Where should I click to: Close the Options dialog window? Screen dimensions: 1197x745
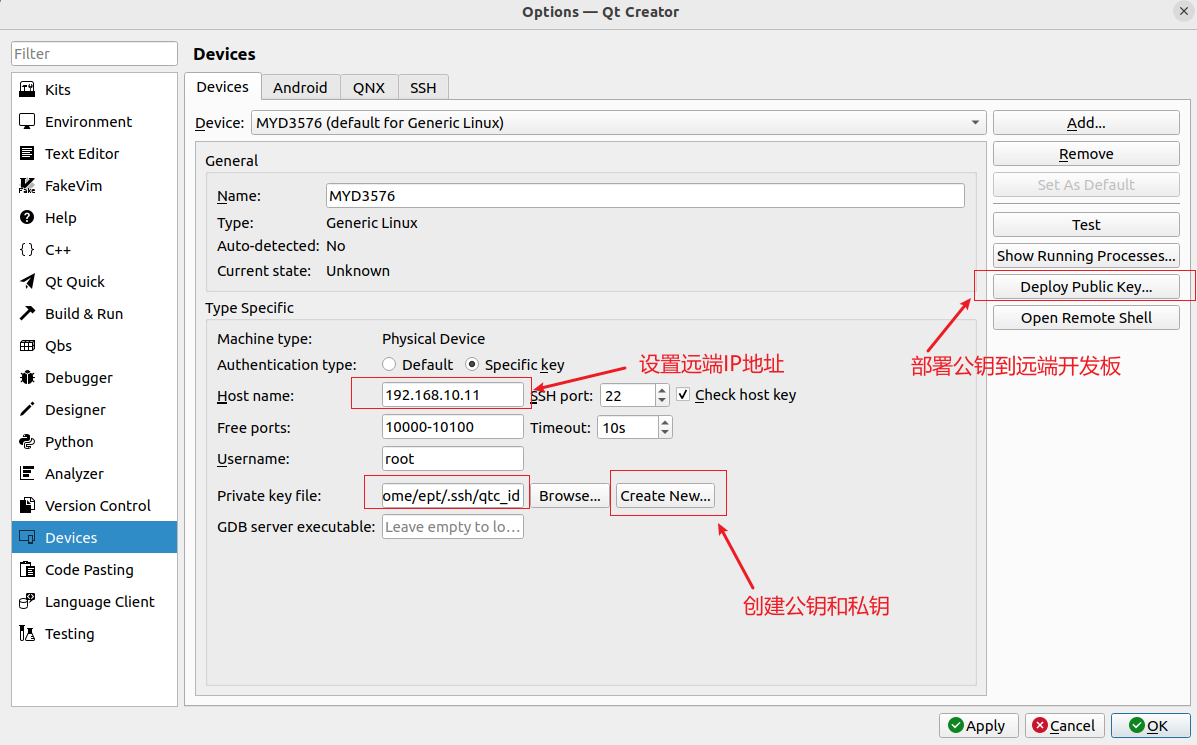pyautogui.click(x=1183, y=11)
